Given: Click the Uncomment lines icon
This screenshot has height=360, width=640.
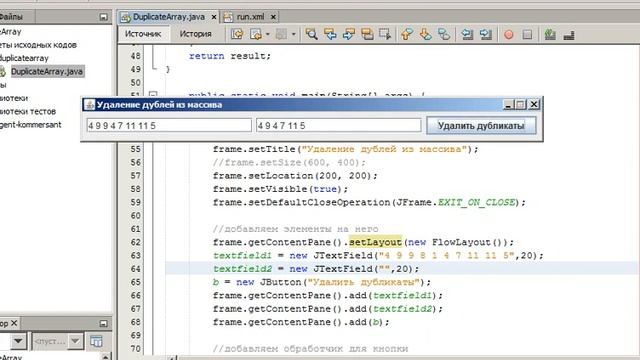Looking at the screenshot, I should coord(569,35).
